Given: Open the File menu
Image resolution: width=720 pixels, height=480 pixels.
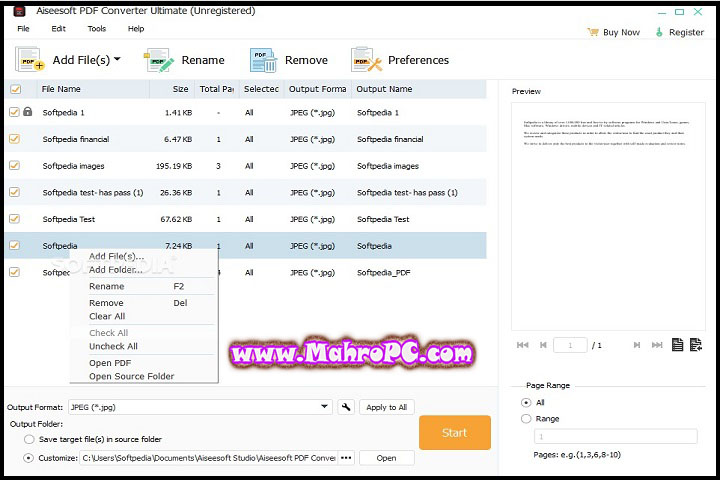Looking at the screenshot, I should pyautogui.click(x=23, y=28).
